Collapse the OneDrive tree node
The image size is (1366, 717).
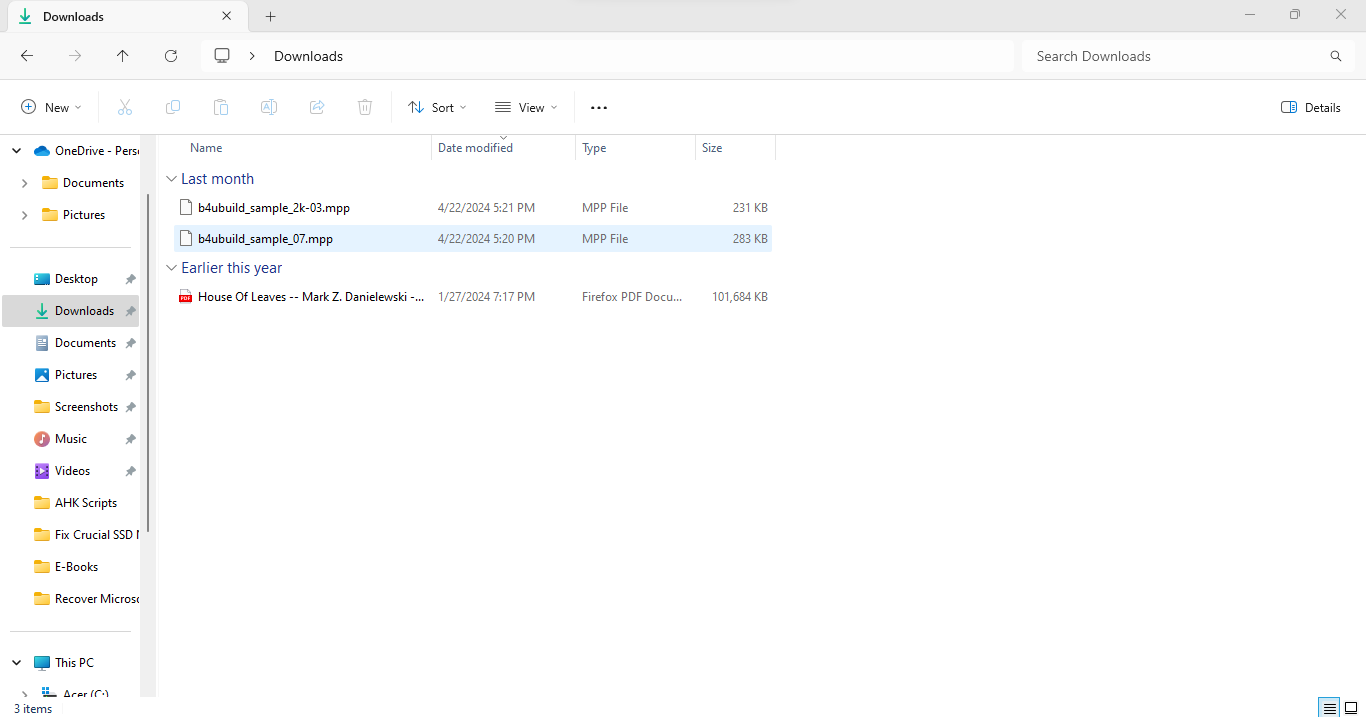point(16,151)
